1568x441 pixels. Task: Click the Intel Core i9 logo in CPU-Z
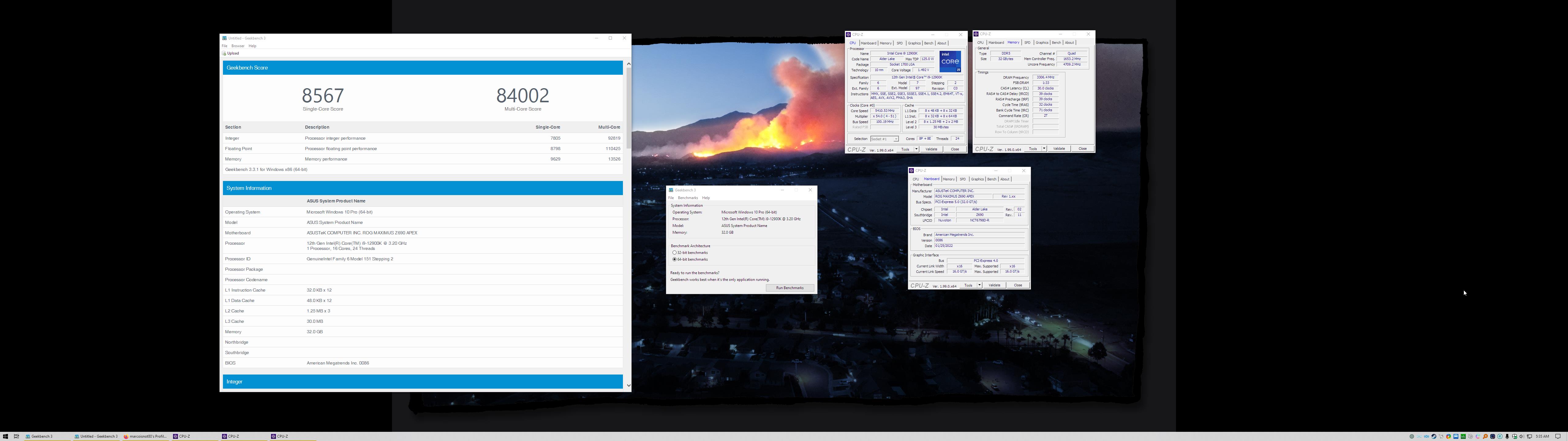click(x=950, y=62)
